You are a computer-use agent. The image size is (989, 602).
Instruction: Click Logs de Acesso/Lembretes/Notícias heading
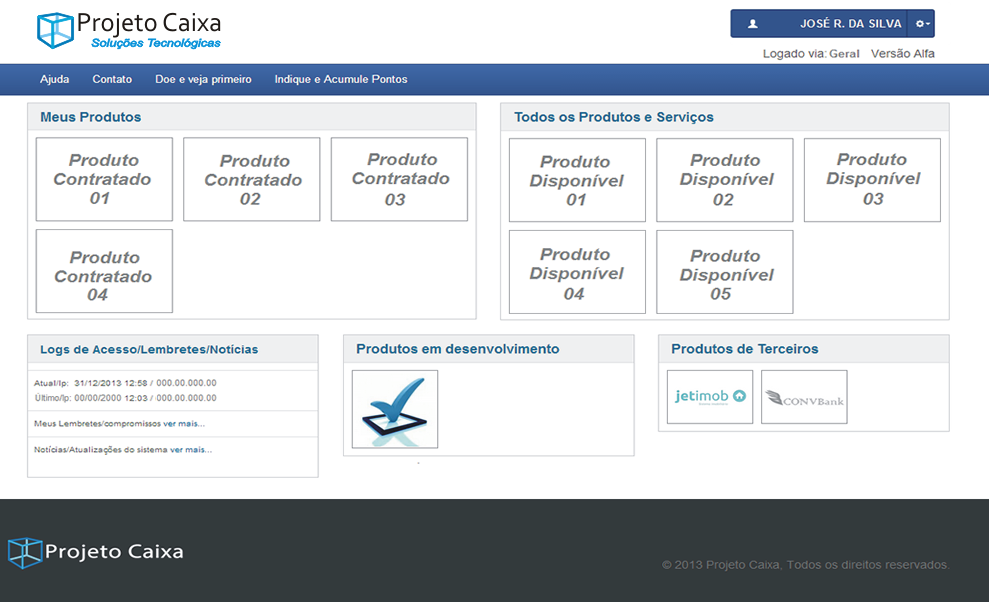coord(149,350)
